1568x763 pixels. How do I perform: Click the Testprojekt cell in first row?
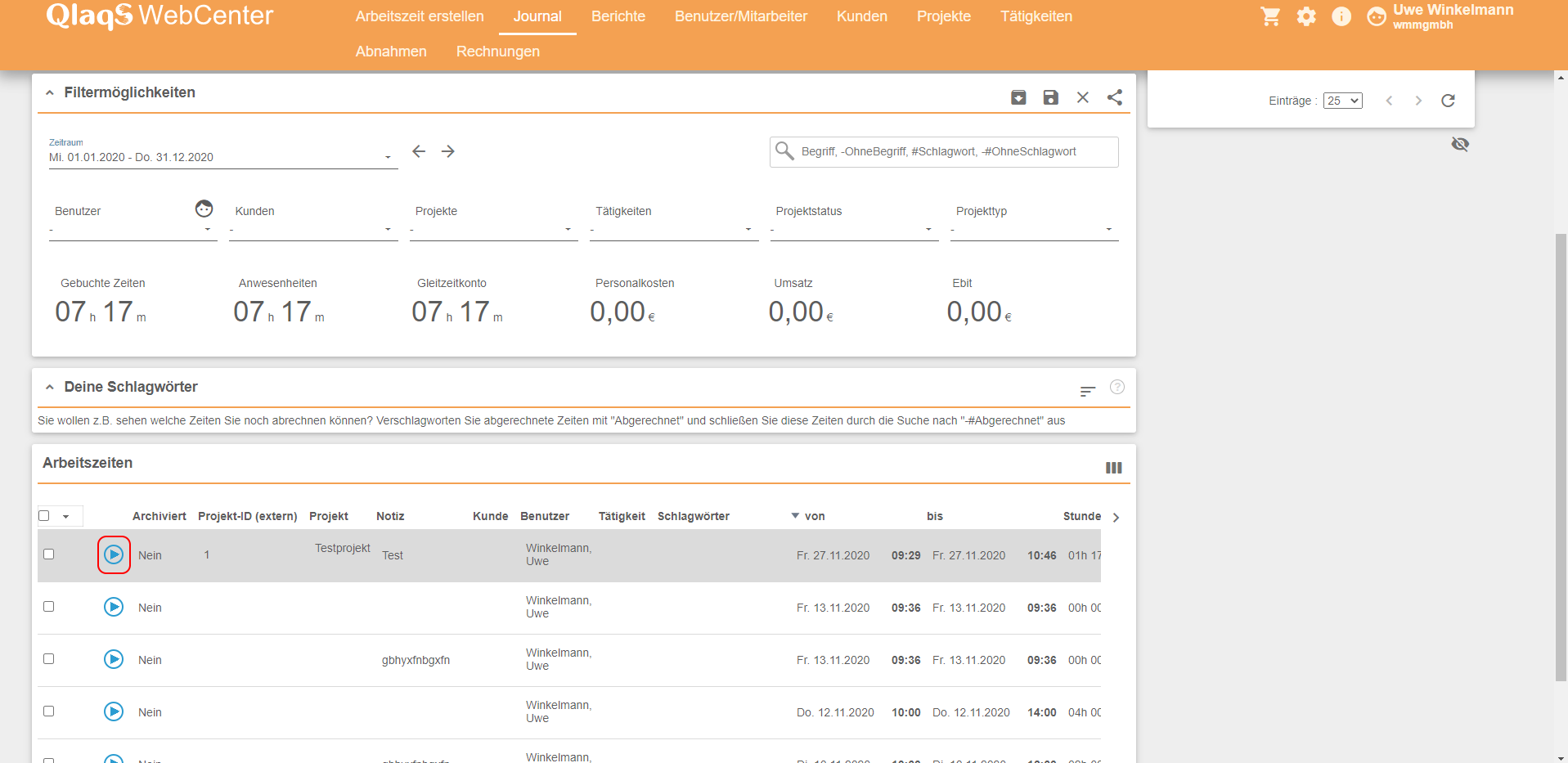pyautogui.click(x=343, y=548)
